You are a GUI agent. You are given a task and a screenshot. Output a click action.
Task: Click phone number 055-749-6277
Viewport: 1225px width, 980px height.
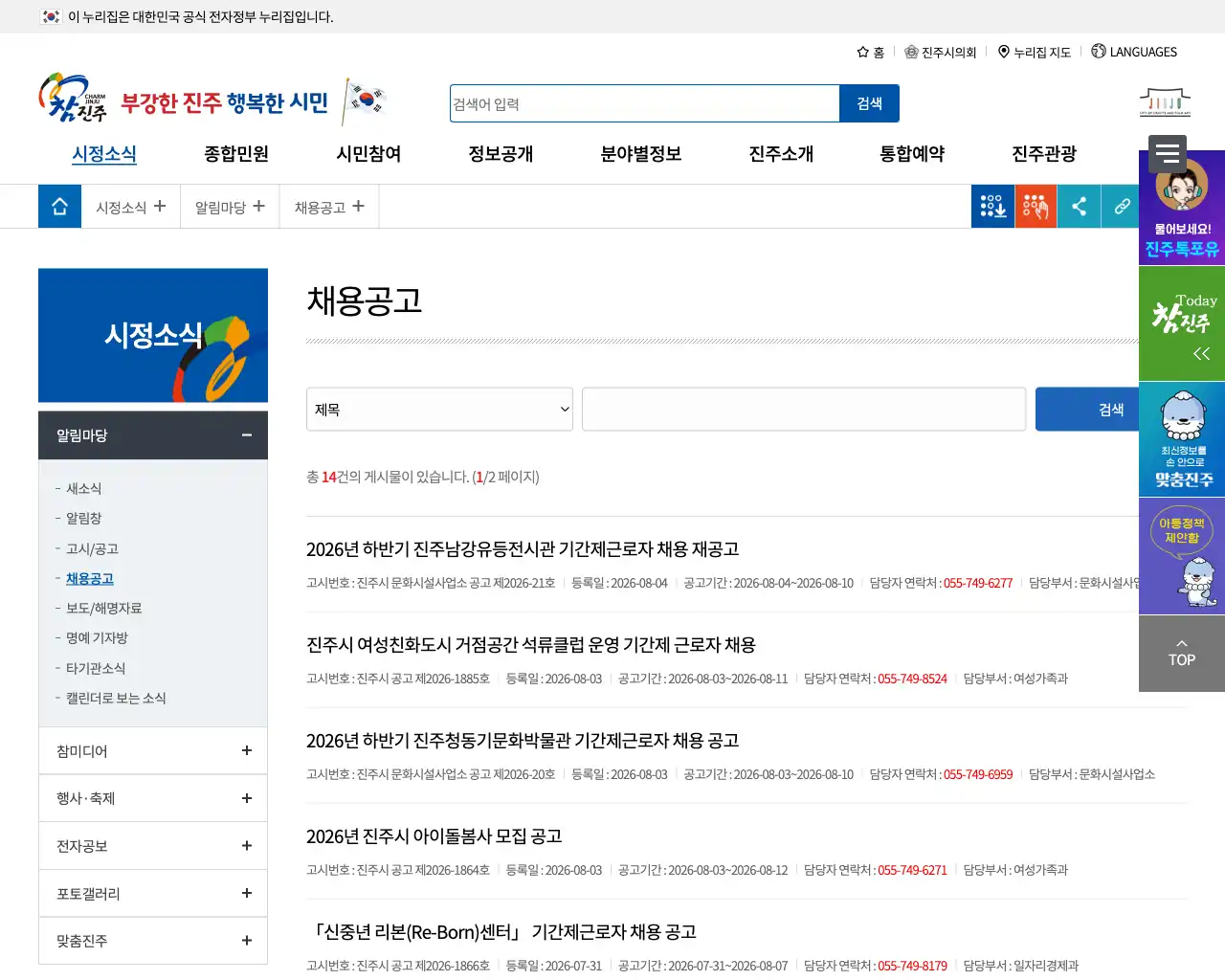(x=978, y=583)
